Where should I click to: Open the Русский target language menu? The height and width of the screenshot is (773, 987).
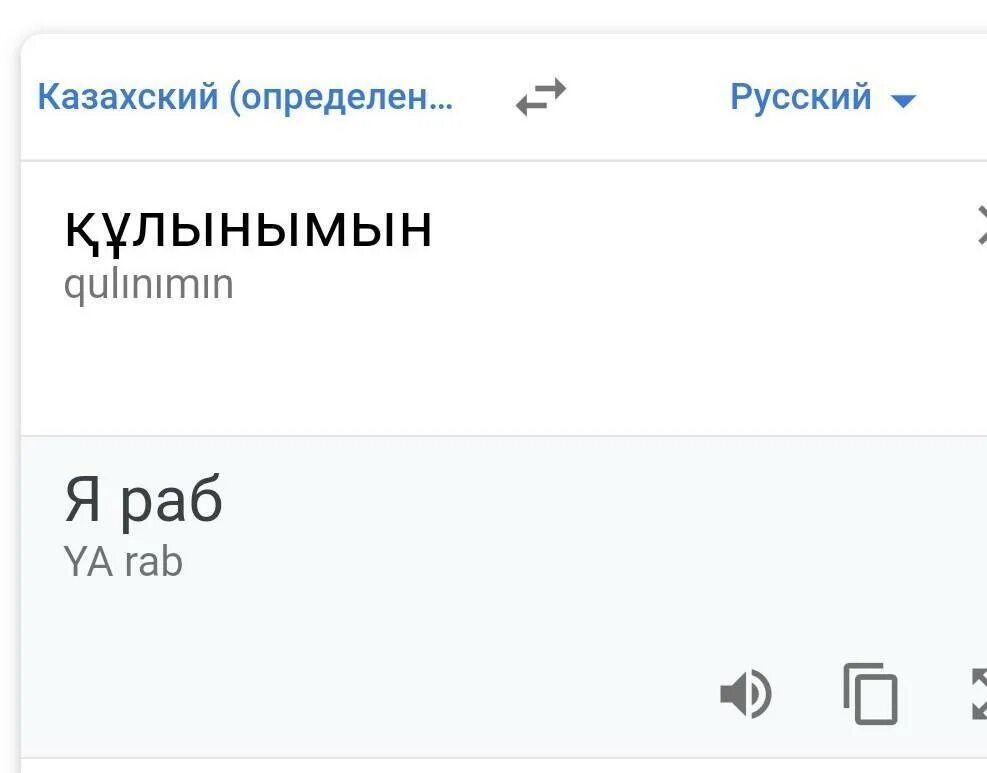(801, 97)
